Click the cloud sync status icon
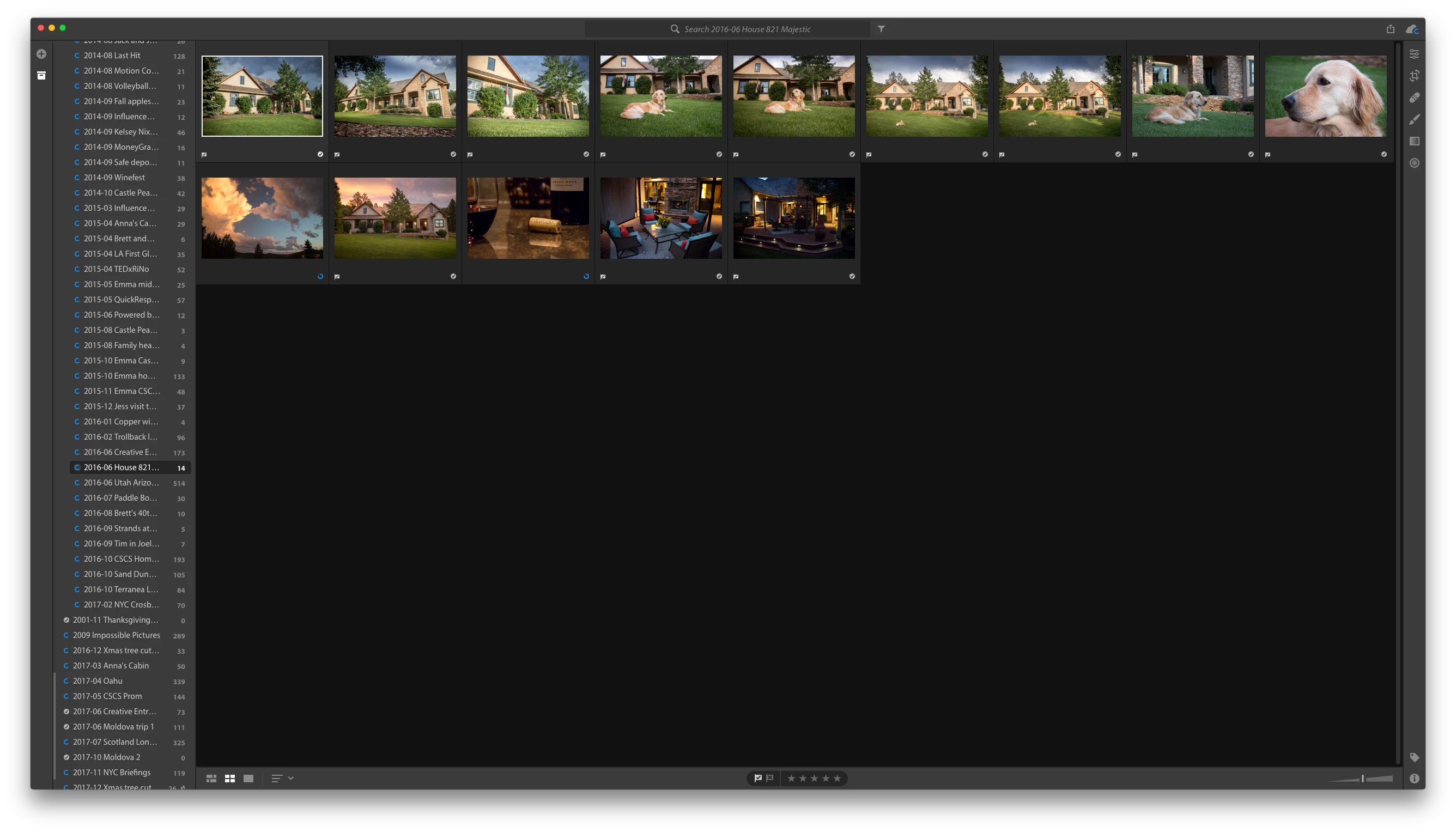This screenshot has width=1456, height=833. pos(1411,29)
